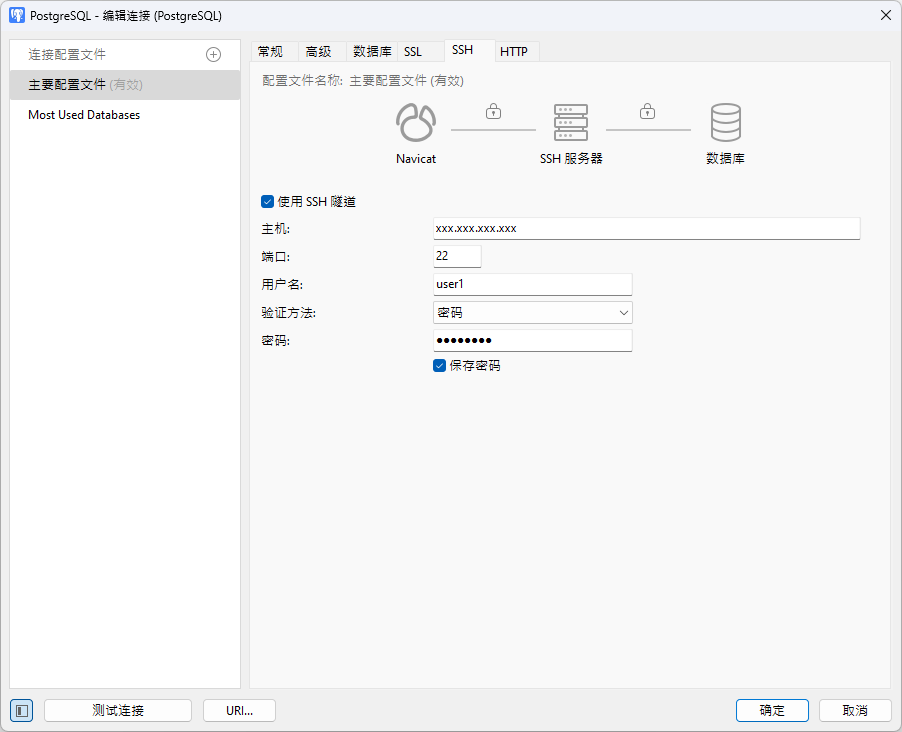Confirm with the 确定 button
The image size is (902, 732).
pos(773,711)
